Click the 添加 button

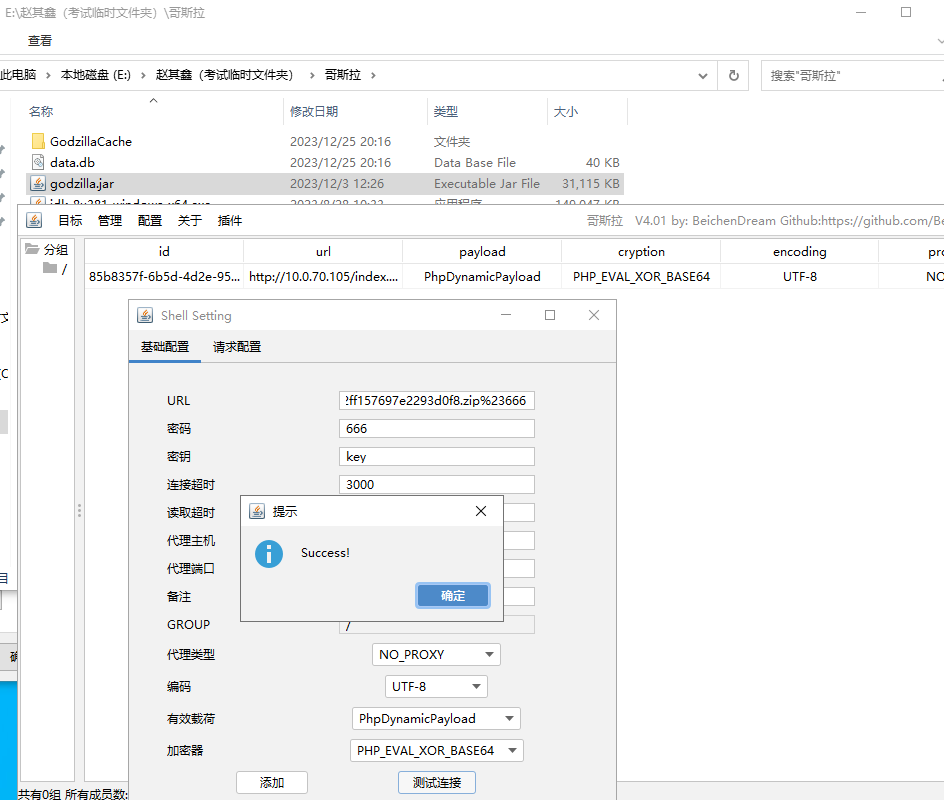272,783
